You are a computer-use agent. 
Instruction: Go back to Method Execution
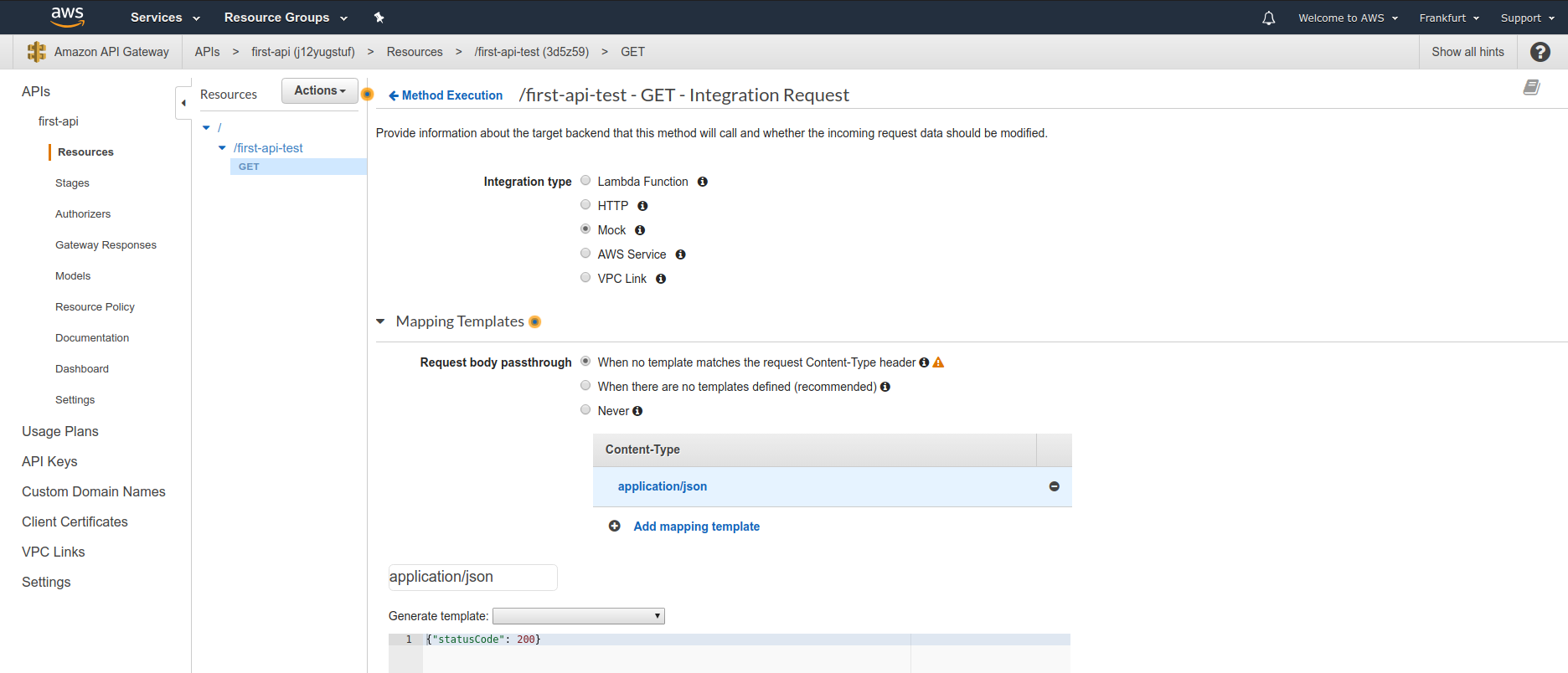[x=446, y=95]
